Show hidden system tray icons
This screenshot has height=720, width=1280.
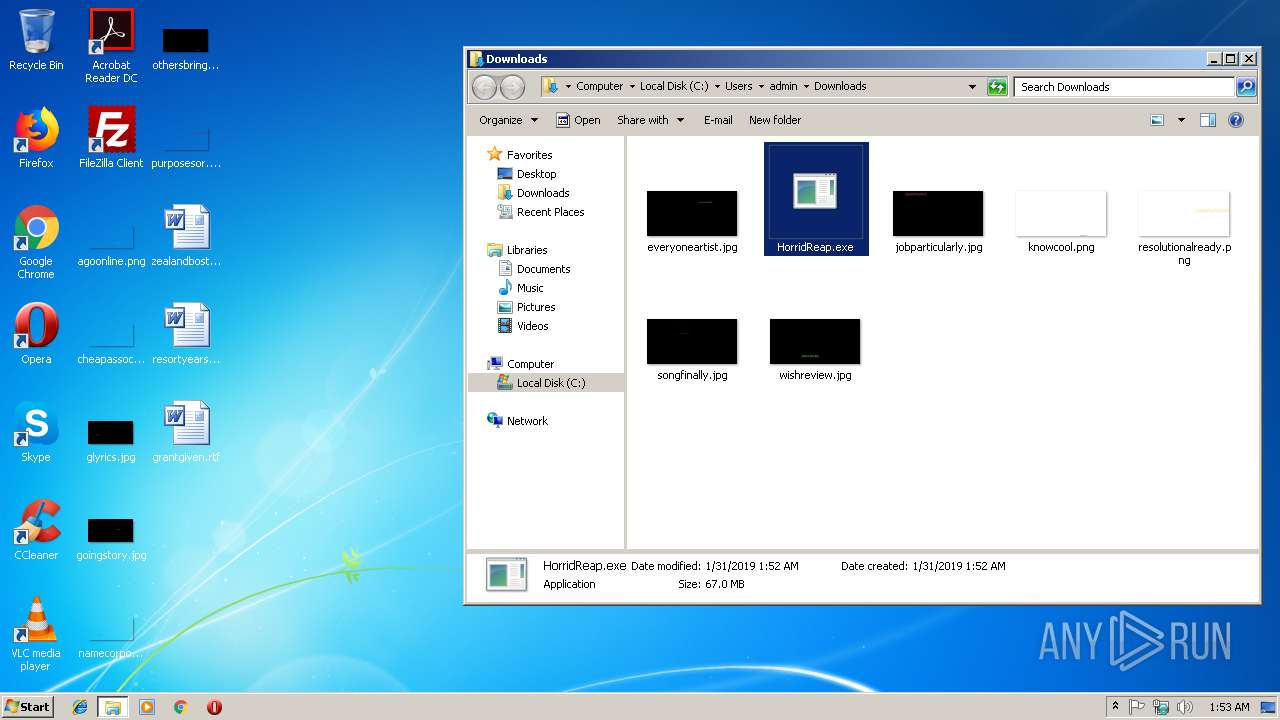click(1115, 707)
